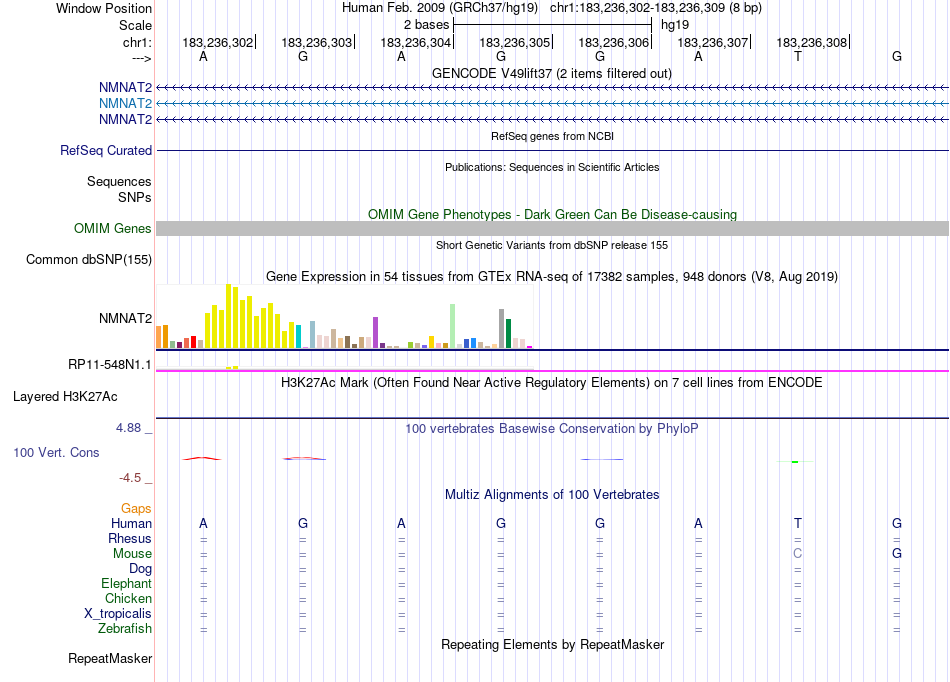Click the chr1:183,236,302-183,236,309 (8 bp) range text
950x682 pixels.
click(656, 8)
